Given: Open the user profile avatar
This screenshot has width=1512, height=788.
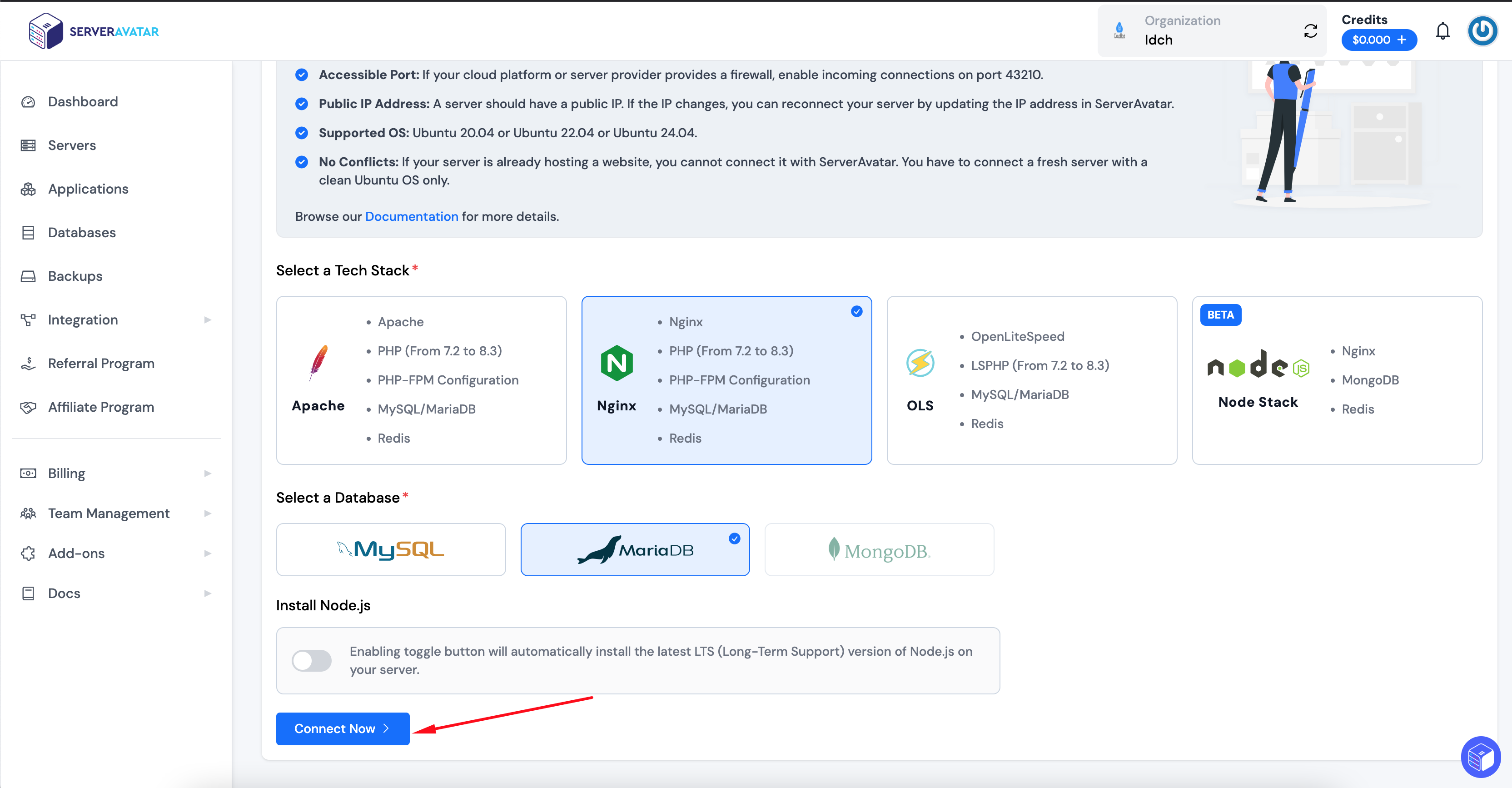Looking at the screenshot, I should (1482, 30).
